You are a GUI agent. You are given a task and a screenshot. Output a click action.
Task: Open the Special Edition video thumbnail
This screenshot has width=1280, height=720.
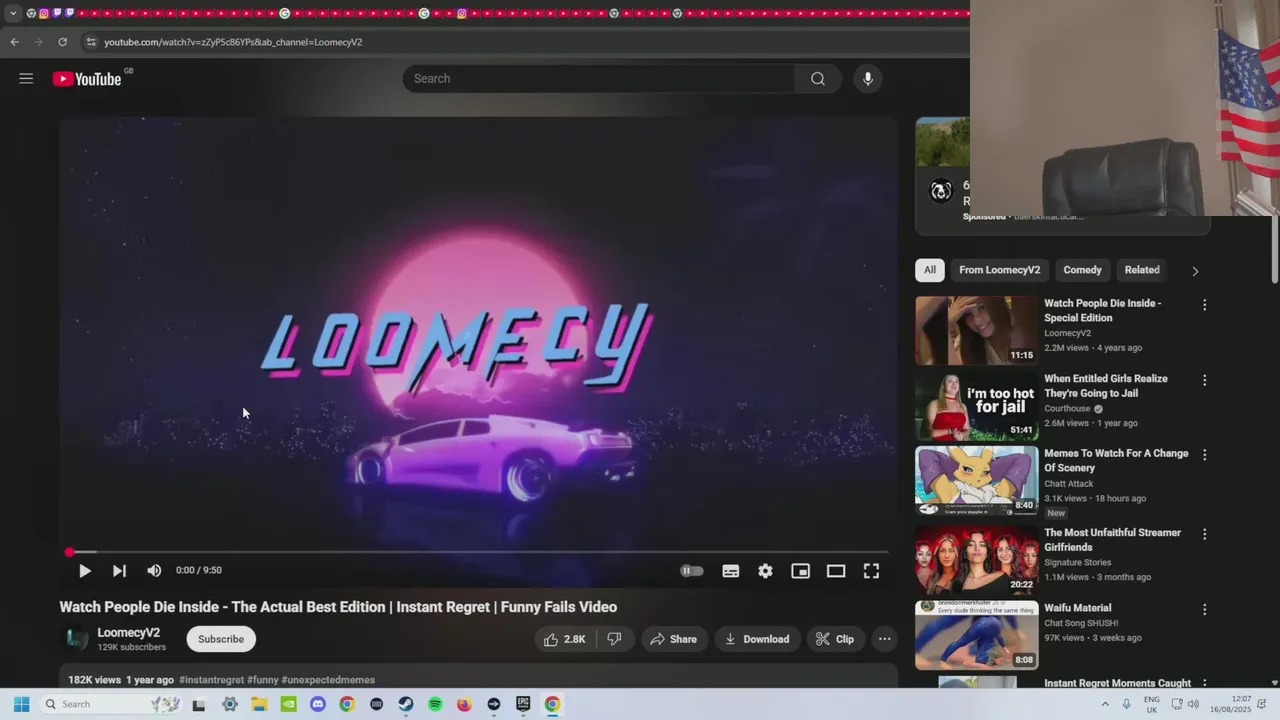(977, 330)
